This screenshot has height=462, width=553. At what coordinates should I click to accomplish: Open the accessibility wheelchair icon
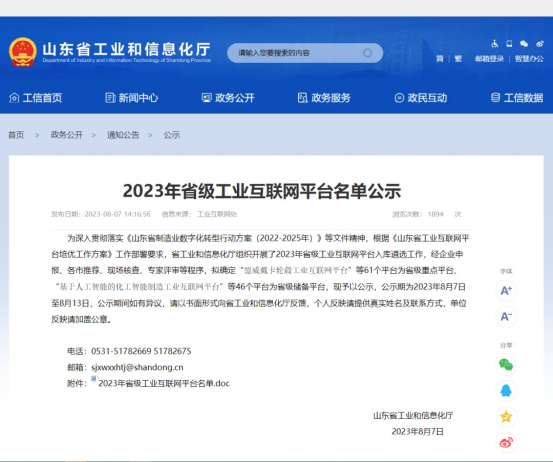[x=494, y=44]
